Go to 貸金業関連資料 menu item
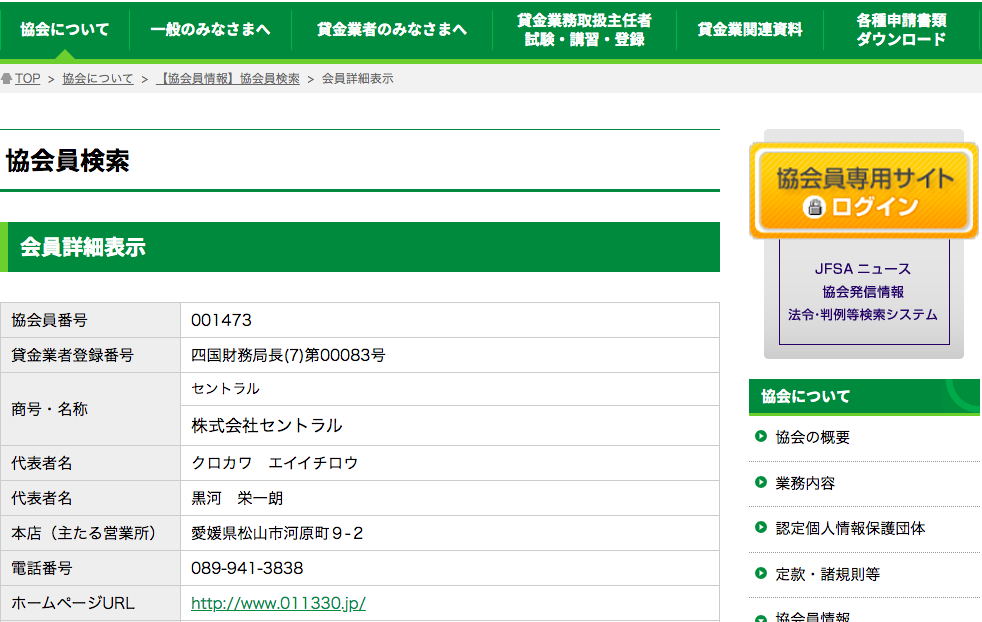This screenshot has height=622, width=982. pyautogui.click(x=749, y=30)
